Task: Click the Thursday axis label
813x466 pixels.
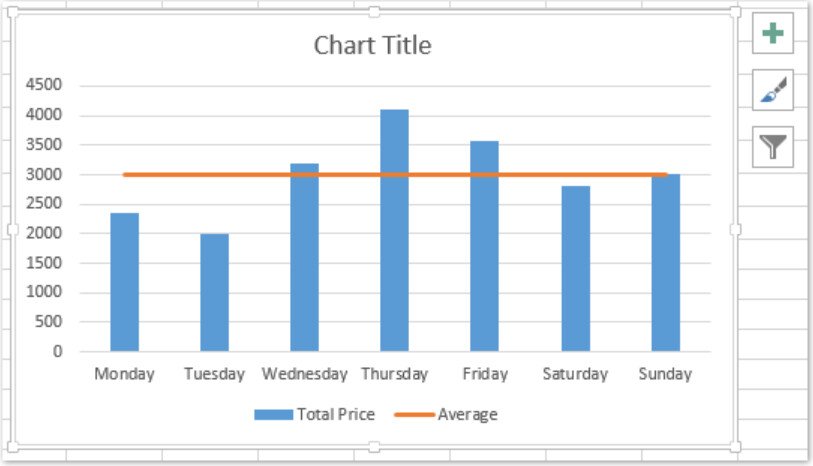Action: (x=394, y=374)
